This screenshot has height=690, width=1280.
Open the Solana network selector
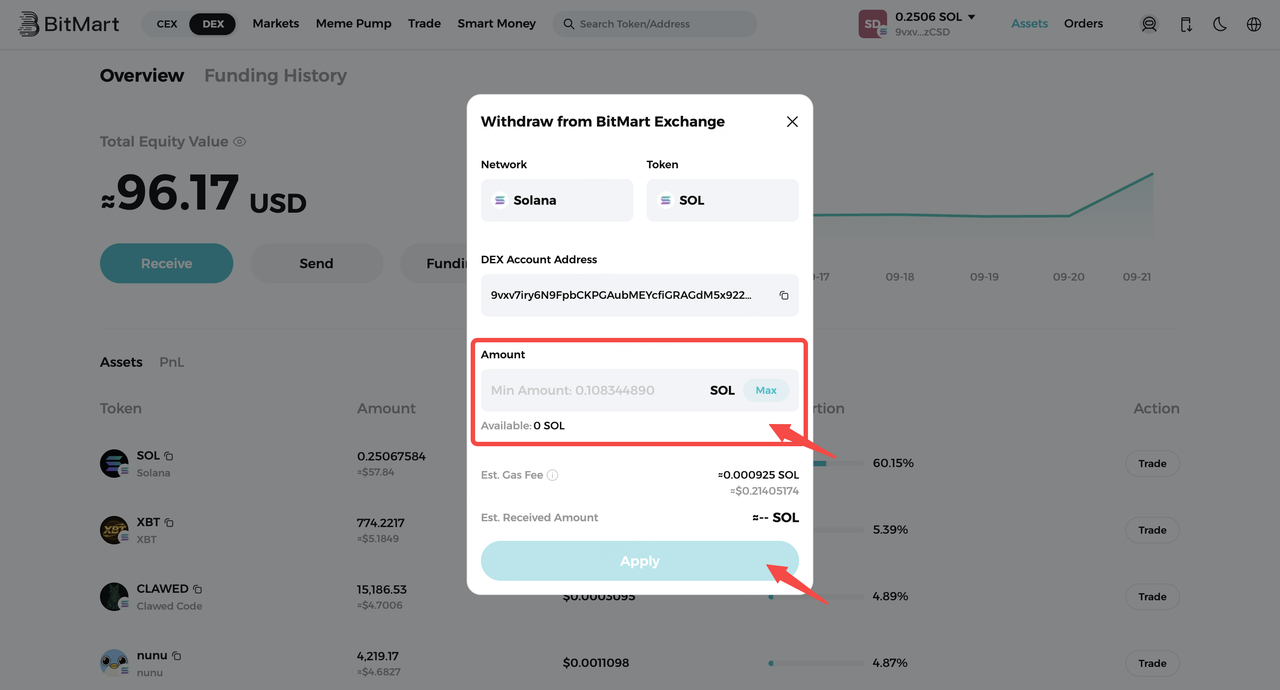click(x=557, y=200)
